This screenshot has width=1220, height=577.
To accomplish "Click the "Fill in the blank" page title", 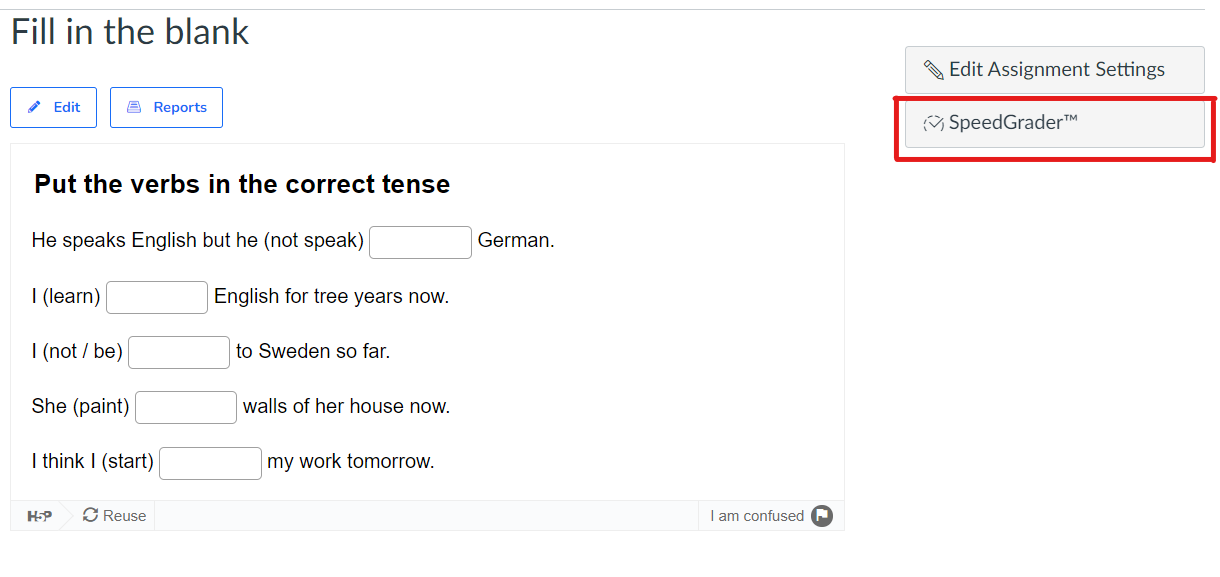I will click(130, 32).
